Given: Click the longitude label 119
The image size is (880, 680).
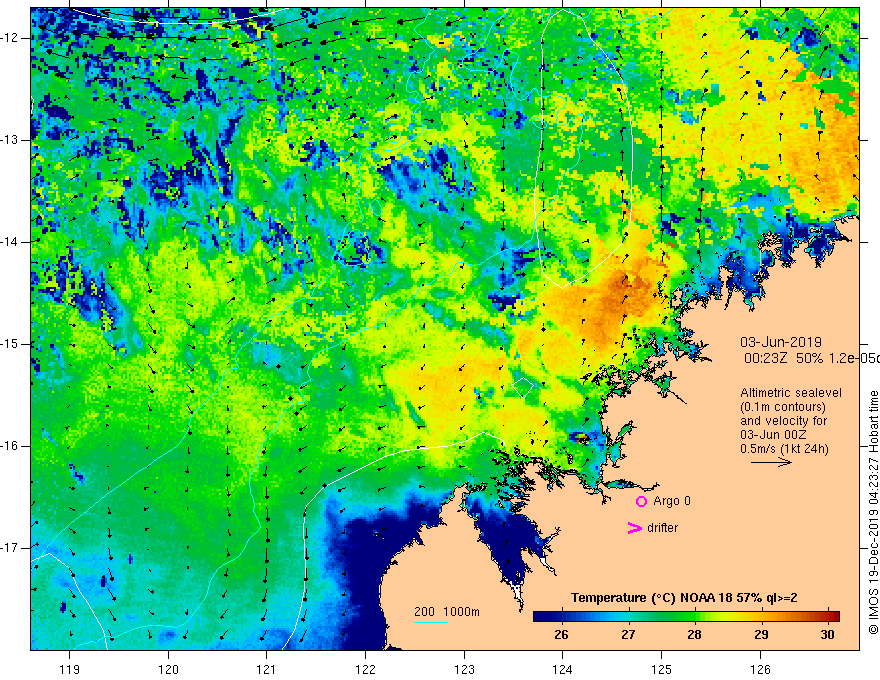Looking at the screenshot, I should pyautogui.click(x=70, y=669).
